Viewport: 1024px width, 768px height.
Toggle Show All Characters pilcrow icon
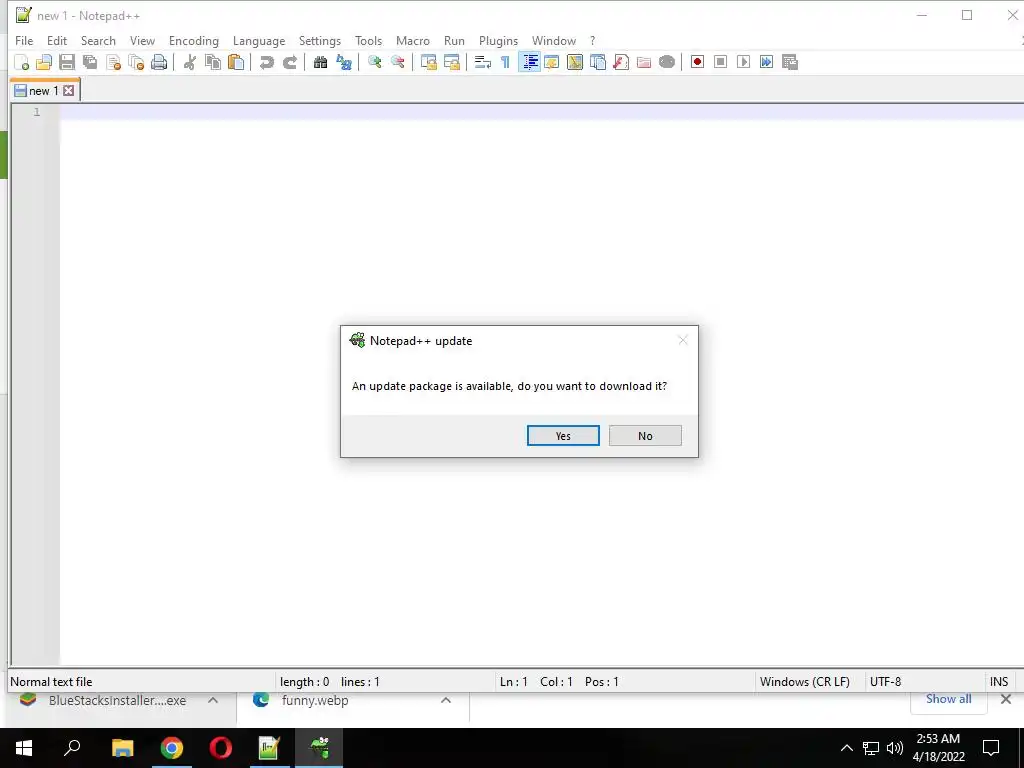click(505, 62)
